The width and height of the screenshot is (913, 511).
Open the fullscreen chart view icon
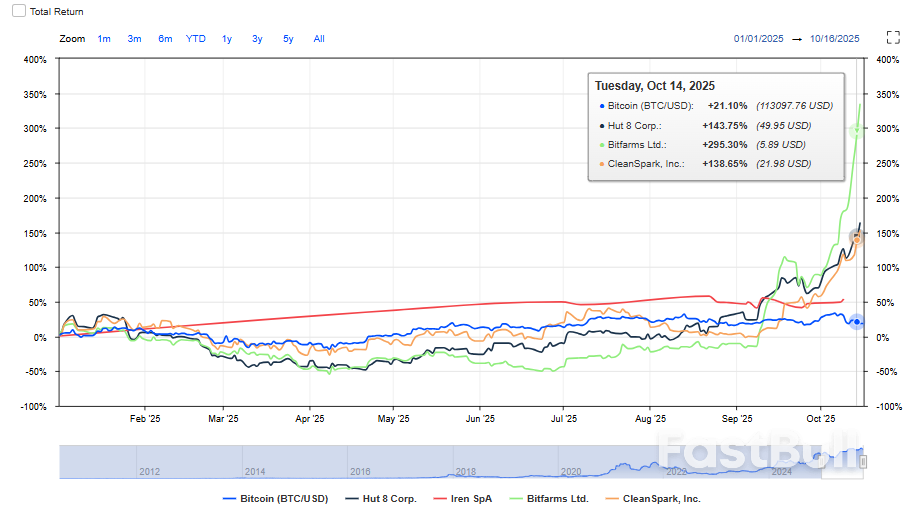(x=893, y=38)
